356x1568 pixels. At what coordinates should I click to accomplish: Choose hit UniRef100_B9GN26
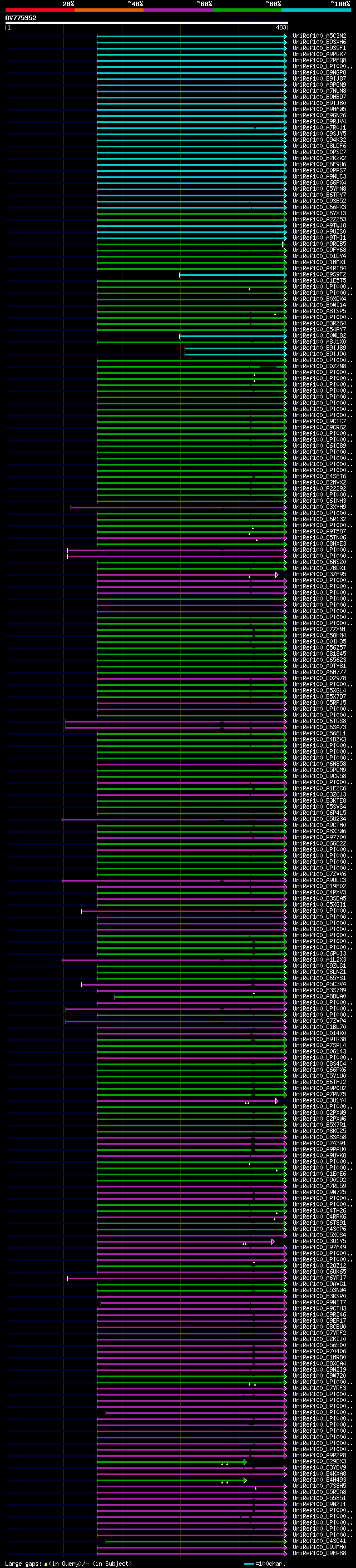(319, 116)
